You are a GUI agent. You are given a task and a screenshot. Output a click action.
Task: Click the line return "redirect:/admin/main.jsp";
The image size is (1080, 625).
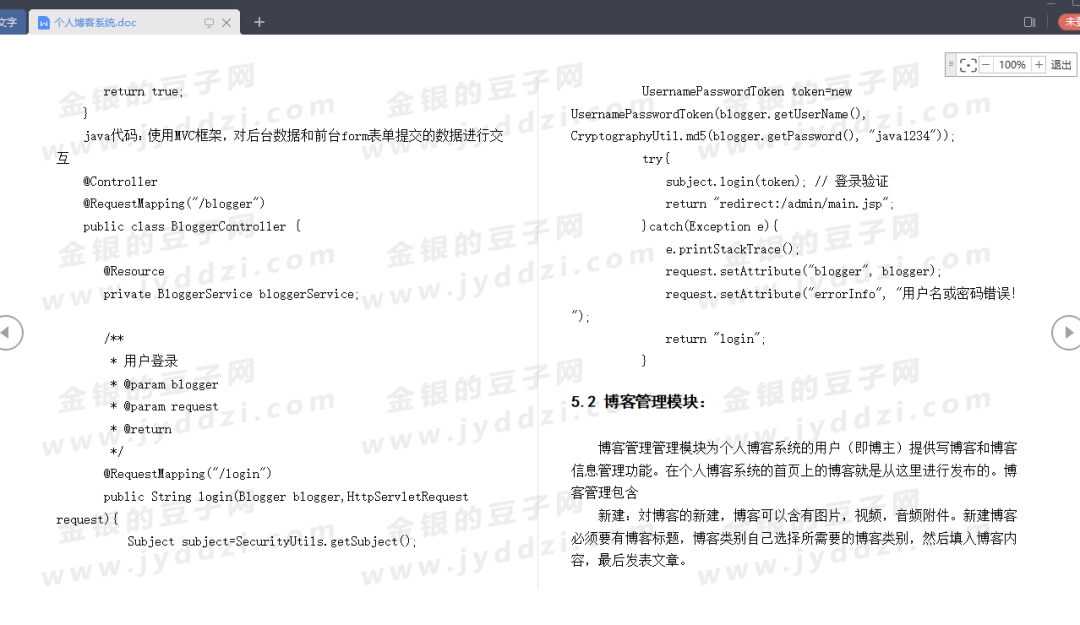[x=780, y=204]
